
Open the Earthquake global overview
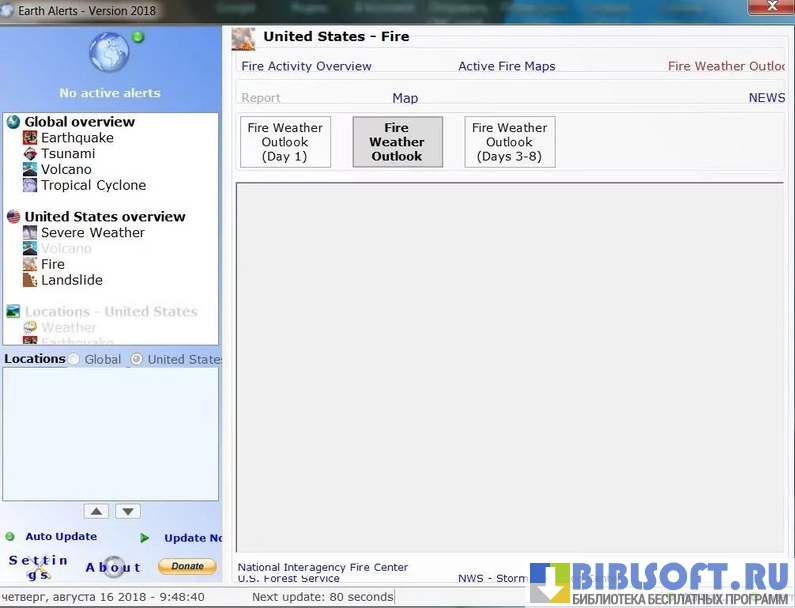click(76, 138)
